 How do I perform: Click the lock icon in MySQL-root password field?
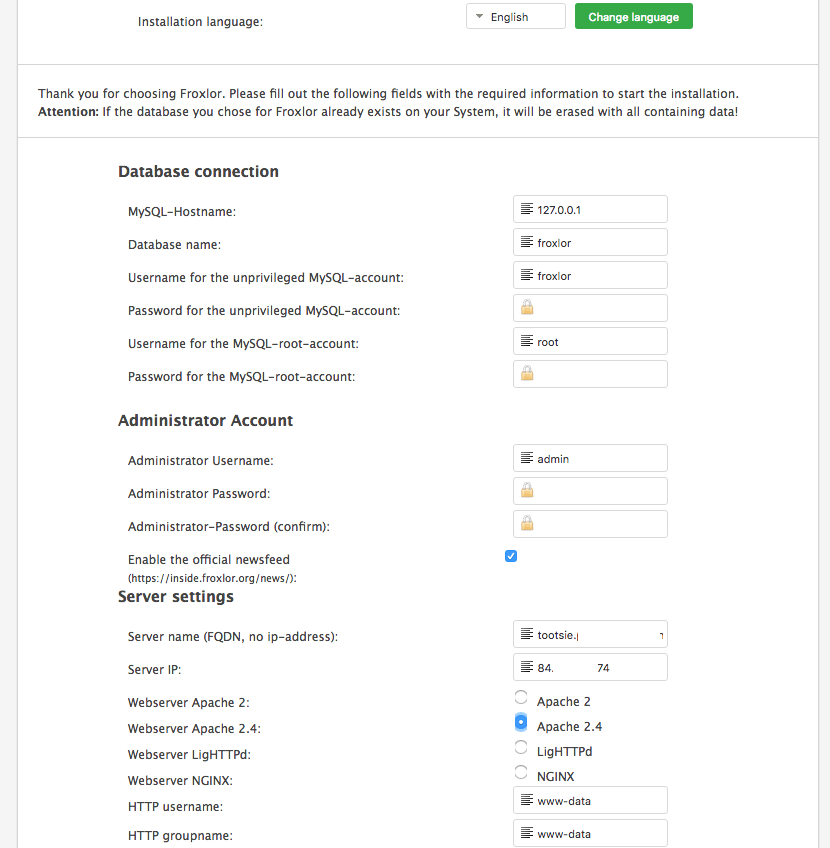527,374
